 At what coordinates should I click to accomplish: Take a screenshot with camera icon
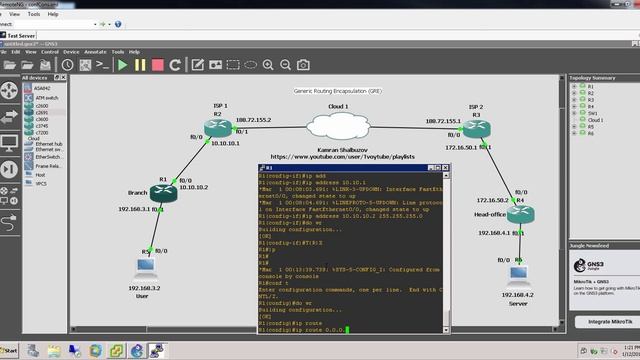303,65
